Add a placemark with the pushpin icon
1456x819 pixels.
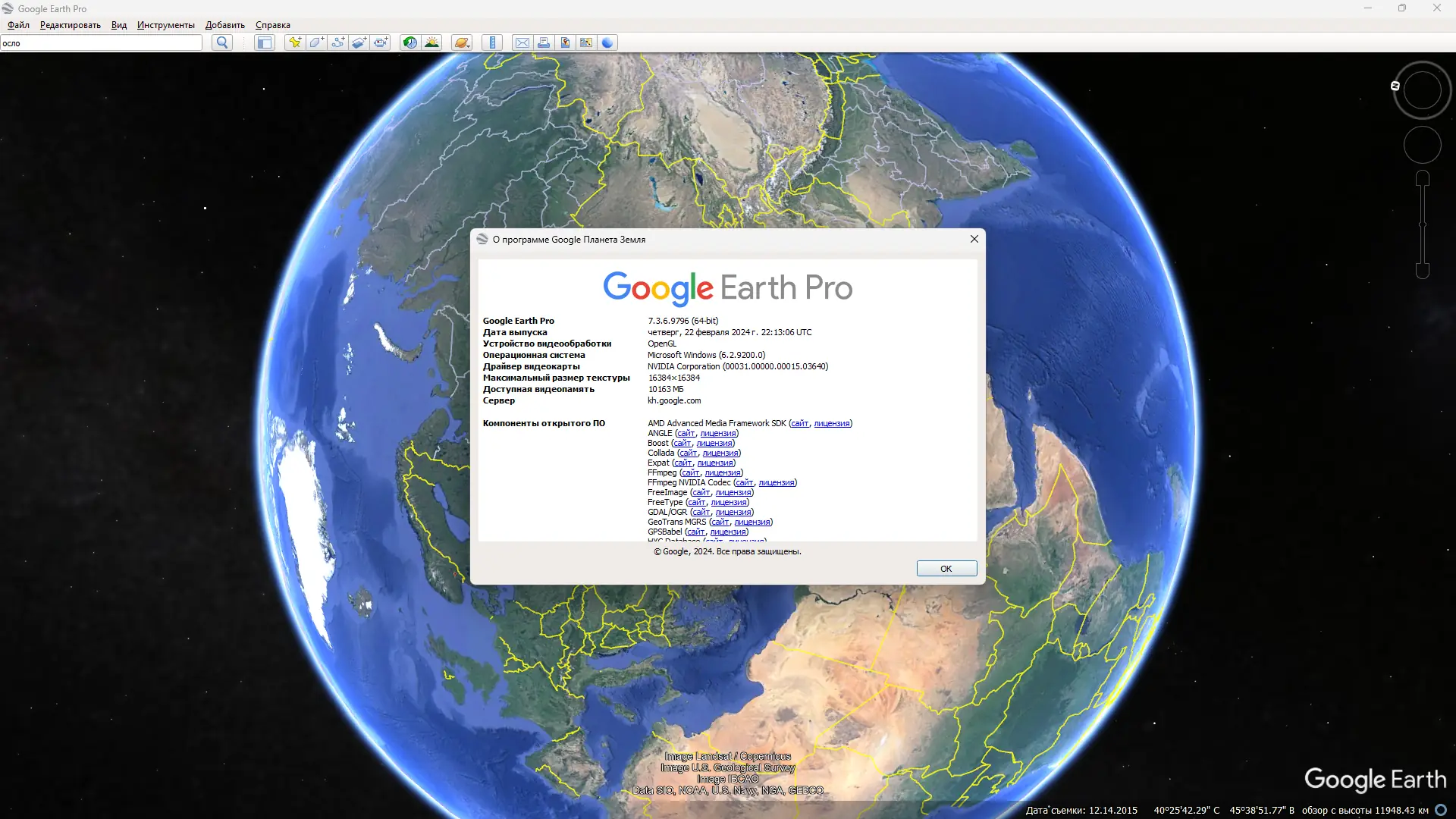click(295, 42)
